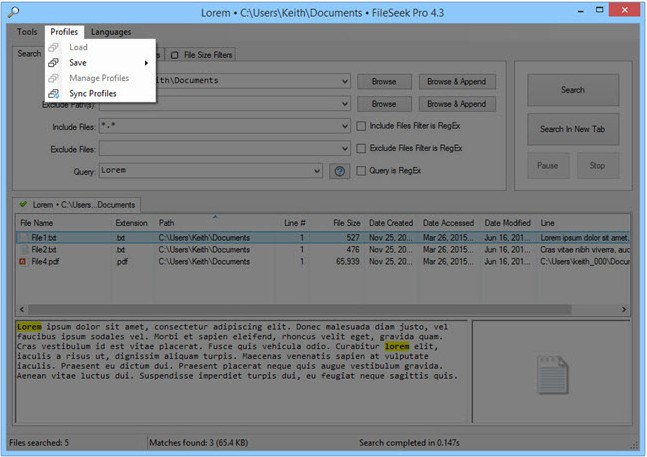Click Browse for Exclude Paths
Image resolution: width=647 pixels, height=457 pixels.
pyautogui.click(x=384, y=104)
